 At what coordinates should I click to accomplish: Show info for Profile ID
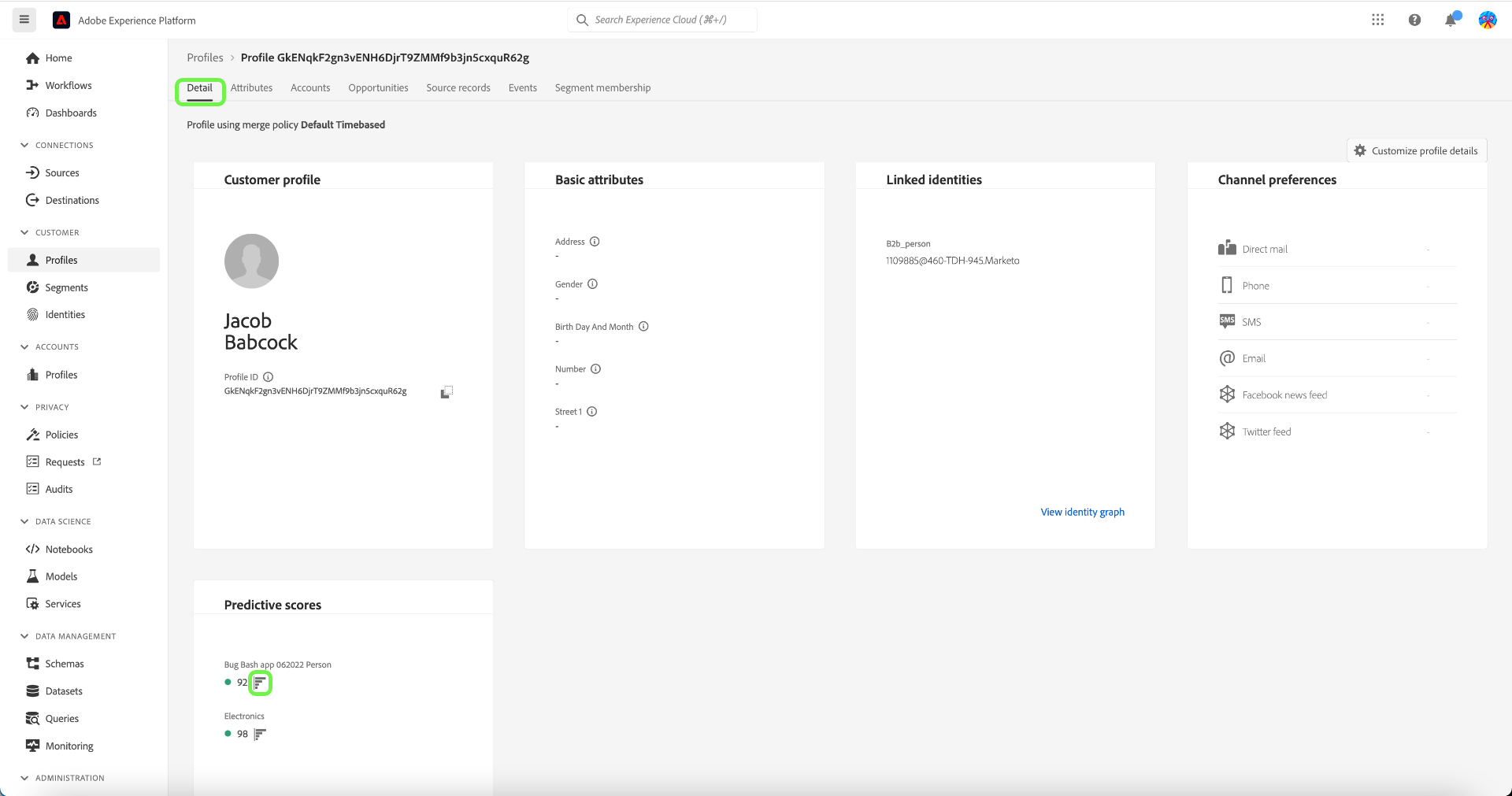269,377
